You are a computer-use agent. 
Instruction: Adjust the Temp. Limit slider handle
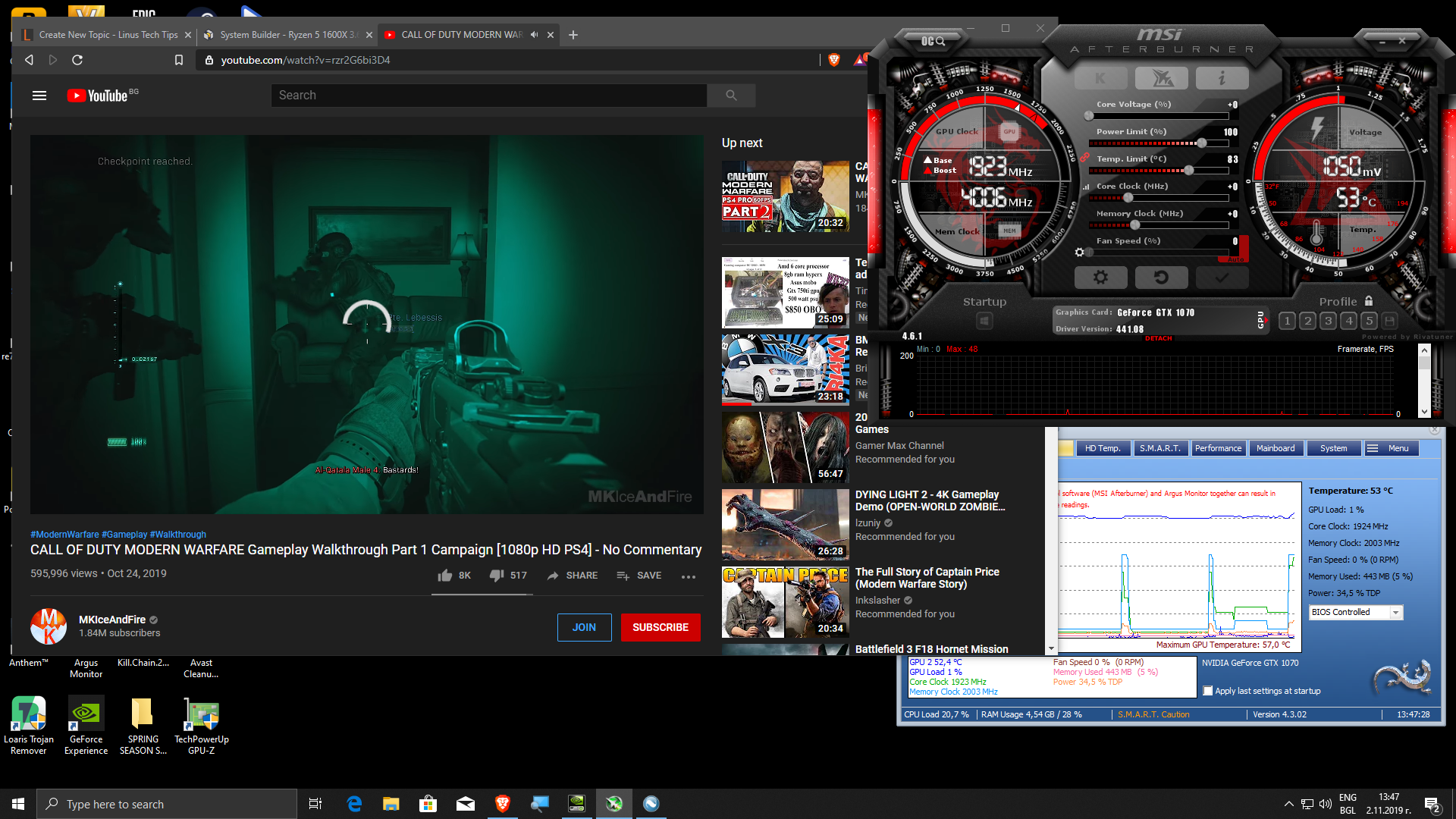click(1189, 171)
